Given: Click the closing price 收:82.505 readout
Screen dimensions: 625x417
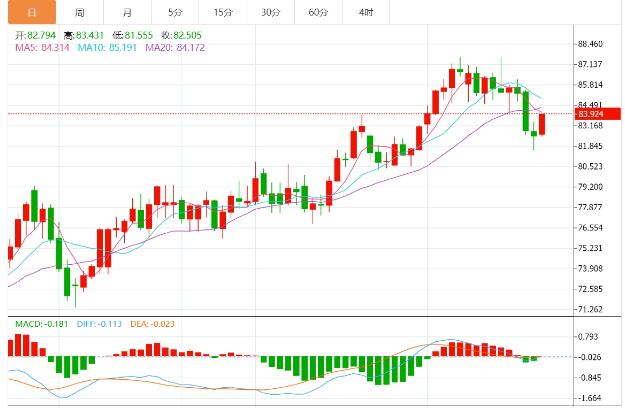Looking at the screenshot, I should 190,34.
